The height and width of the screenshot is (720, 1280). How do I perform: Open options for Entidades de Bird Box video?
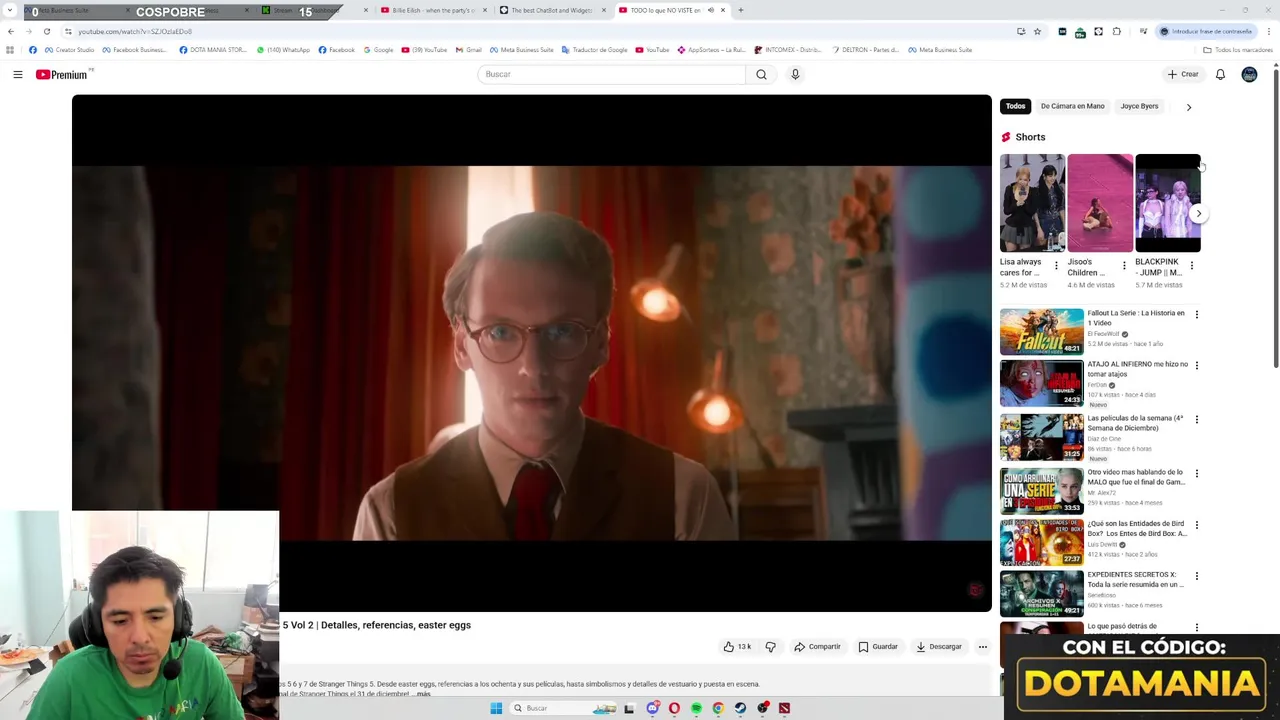point(1196,525)
